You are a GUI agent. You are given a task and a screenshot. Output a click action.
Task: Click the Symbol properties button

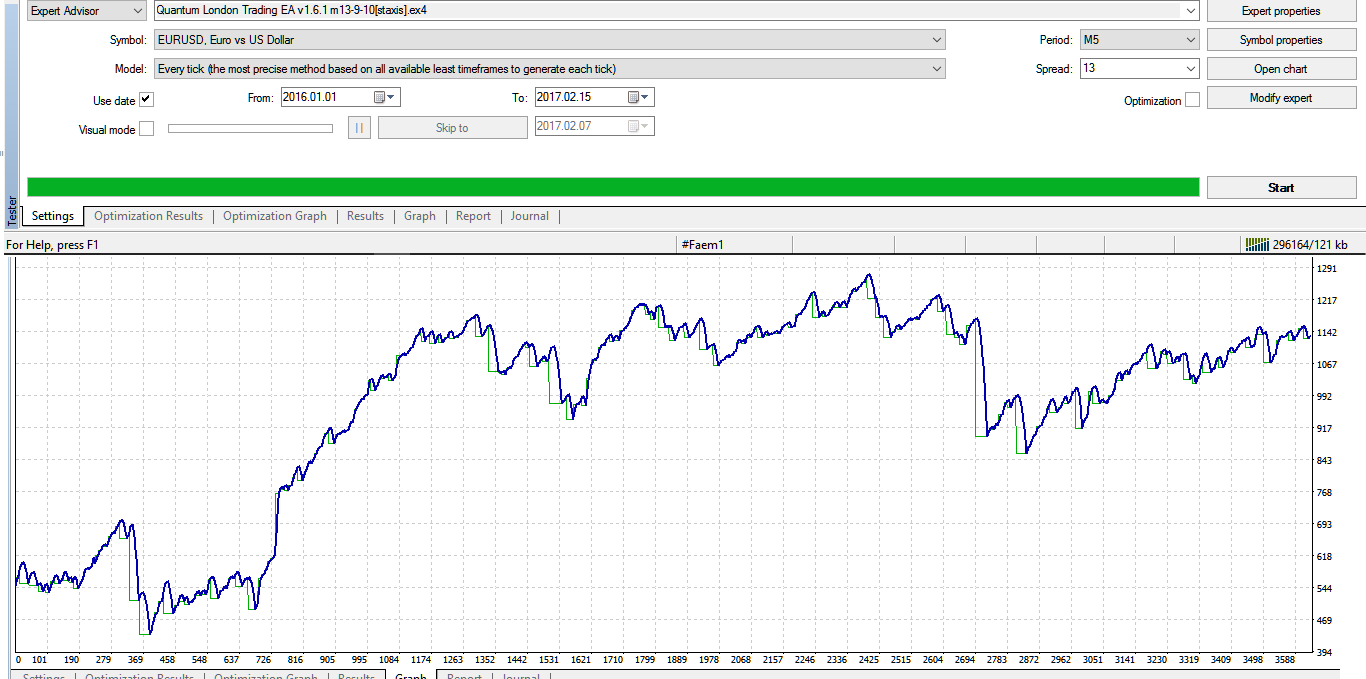1281,40
